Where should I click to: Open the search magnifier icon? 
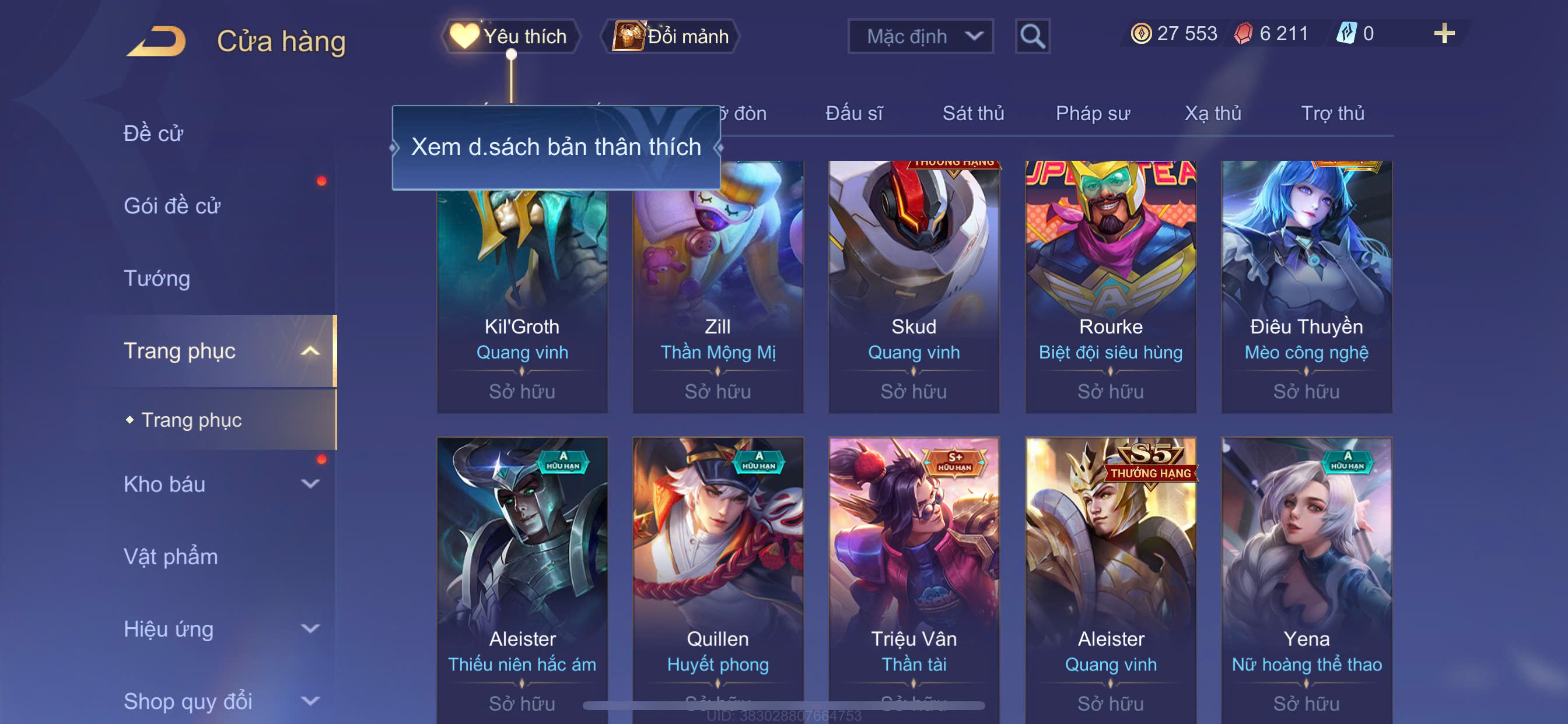coord(1032,37)
